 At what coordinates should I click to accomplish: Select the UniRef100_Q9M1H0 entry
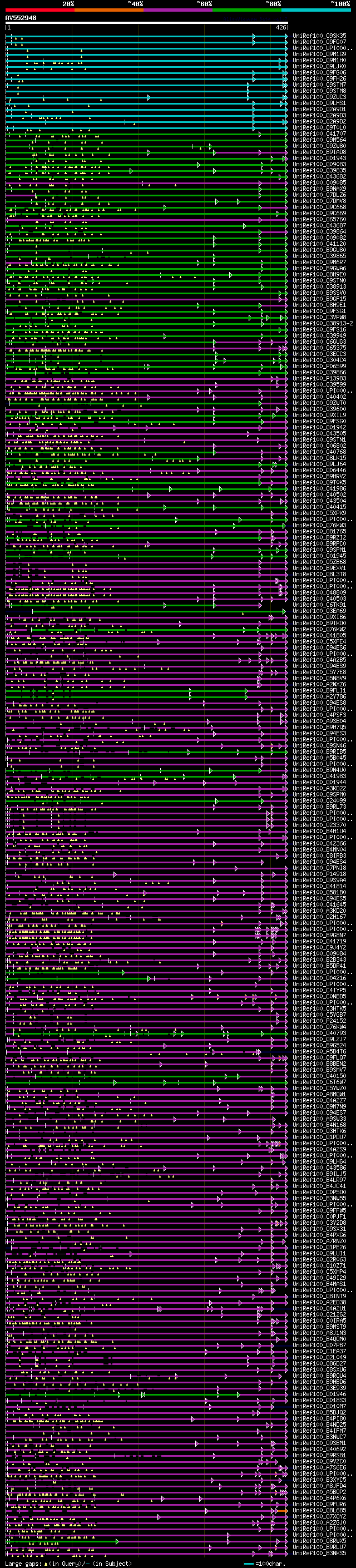319,60
